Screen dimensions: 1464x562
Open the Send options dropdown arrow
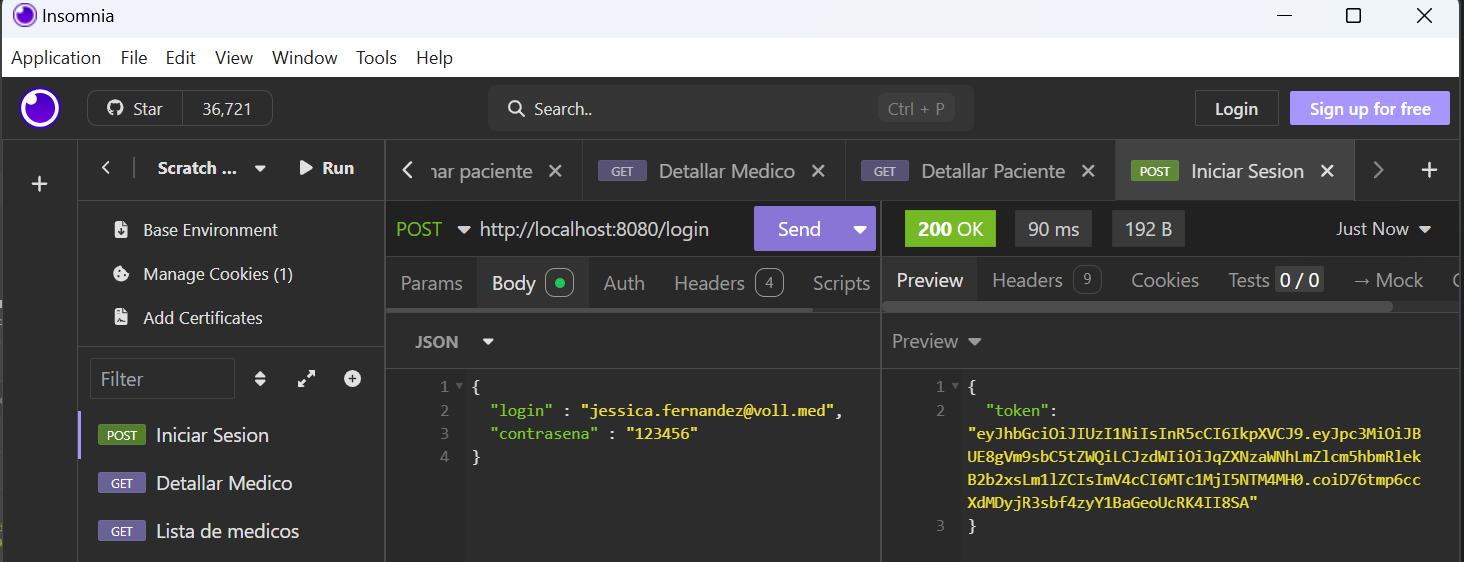(x=860, y=229)
